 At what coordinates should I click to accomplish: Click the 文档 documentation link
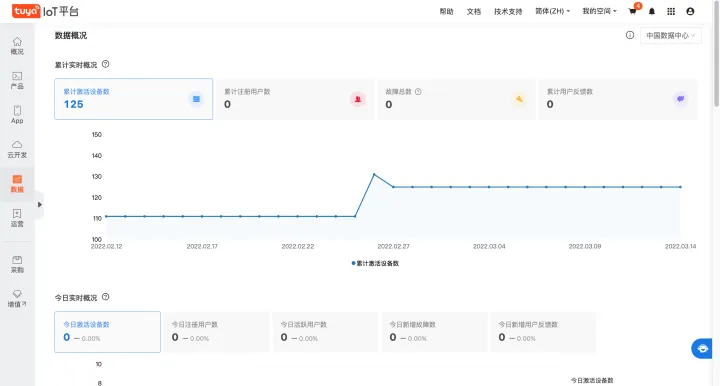pyautogui.click(x=474, y=11)
